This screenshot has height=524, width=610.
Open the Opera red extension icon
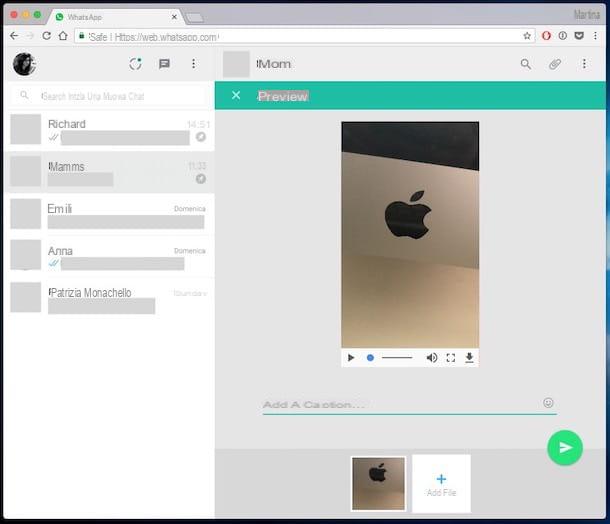point(546,36)
